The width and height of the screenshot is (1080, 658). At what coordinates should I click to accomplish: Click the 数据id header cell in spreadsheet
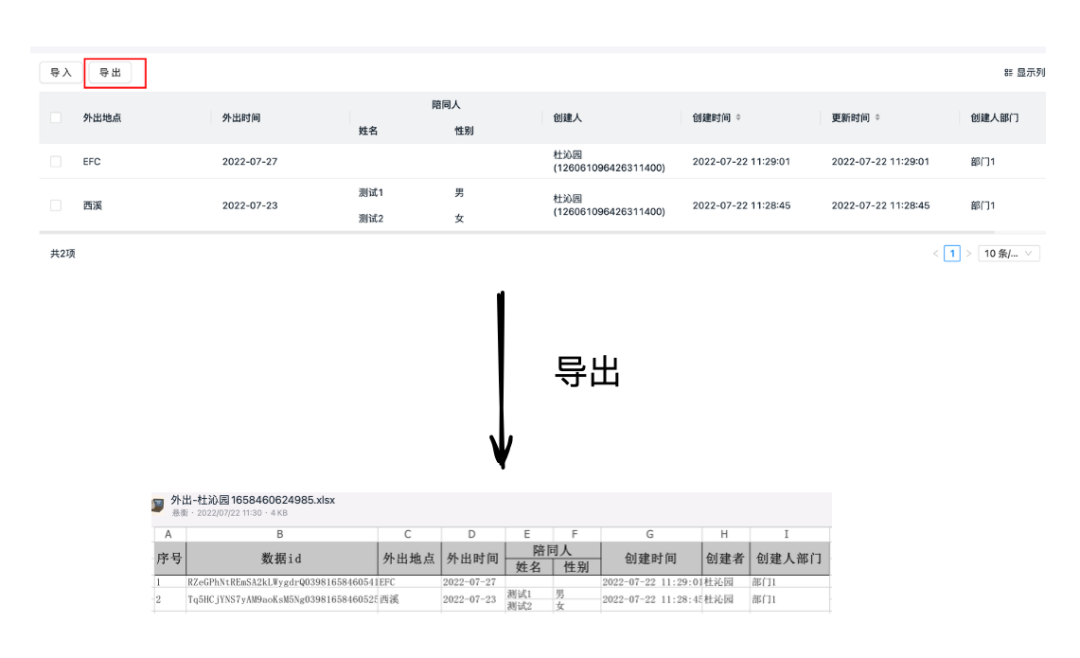(x=280, y=558)
